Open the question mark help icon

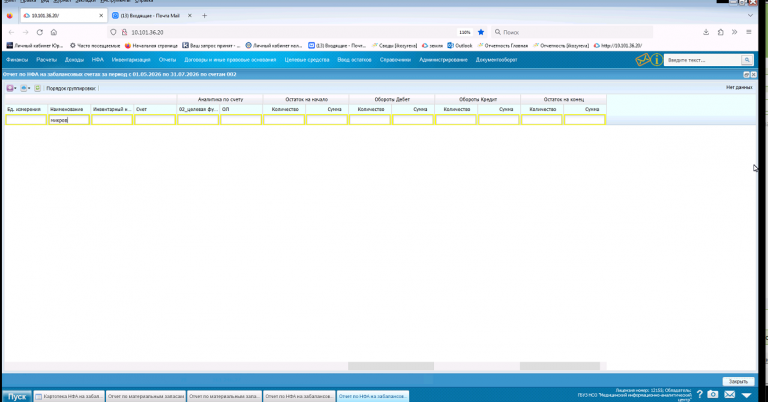click(x=699, y=394)
